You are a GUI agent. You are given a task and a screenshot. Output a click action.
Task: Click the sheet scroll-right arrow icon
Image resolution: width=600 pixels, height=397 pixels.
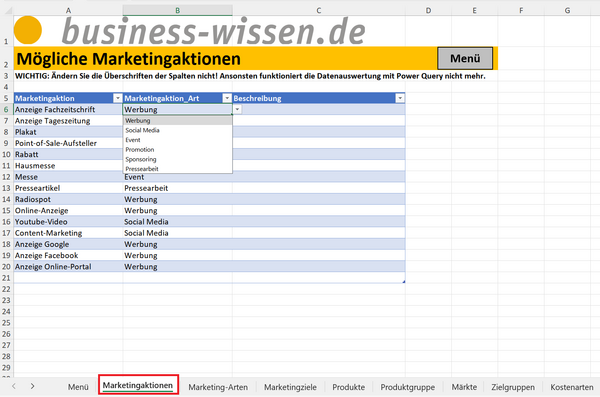(33, 386)
